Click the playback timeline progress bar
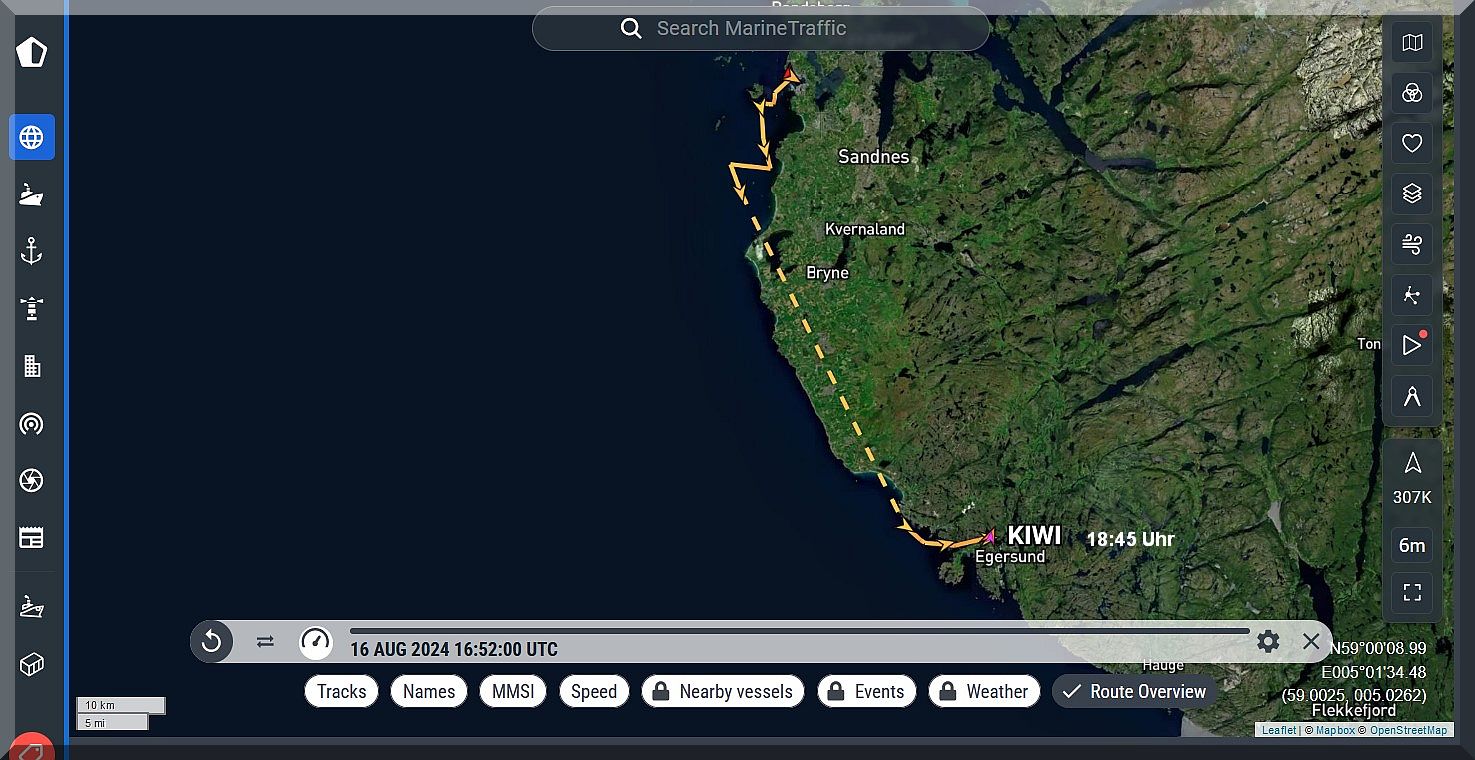Image resolution: width=1475 pixels, height=760 pixels. coord(798,631)
